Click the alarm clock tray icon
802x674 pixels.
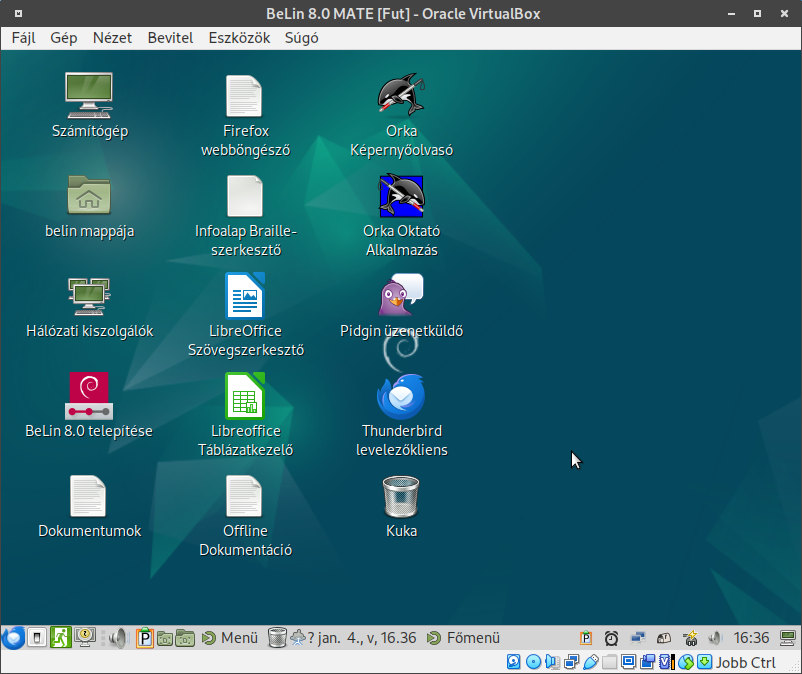click(611, 638)
